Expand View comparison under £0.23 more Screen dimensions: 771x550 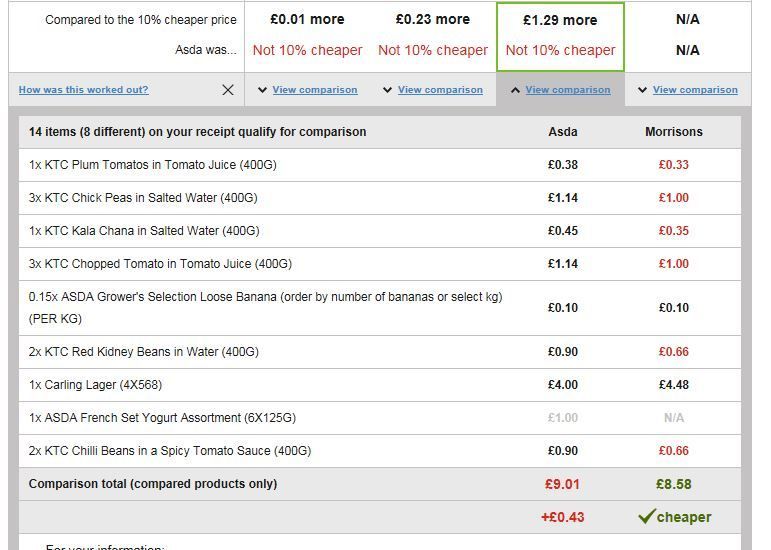coord(440,90)
